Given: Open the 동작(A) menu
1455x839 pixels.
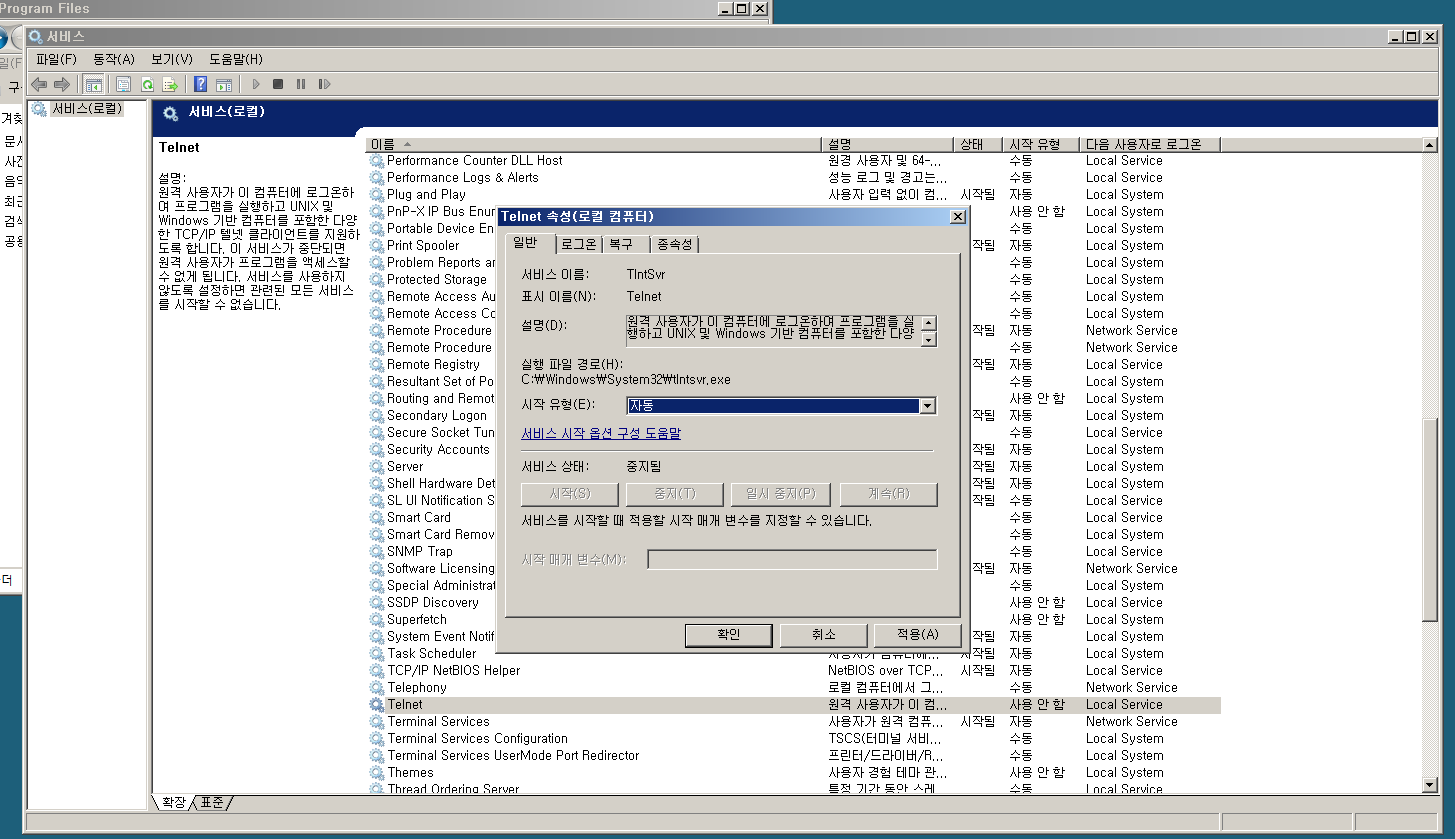Looking at the screenshot, I should (x=113, y=59).
